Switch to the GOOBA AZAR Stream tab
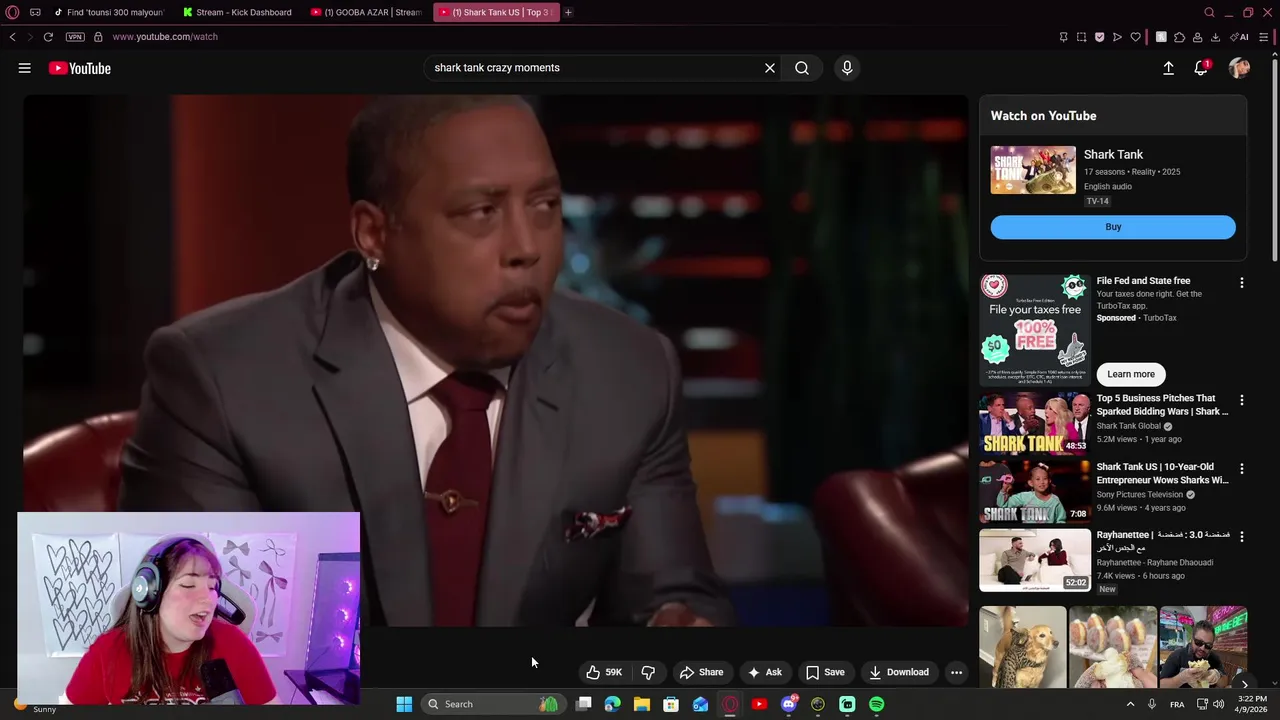 366,12
